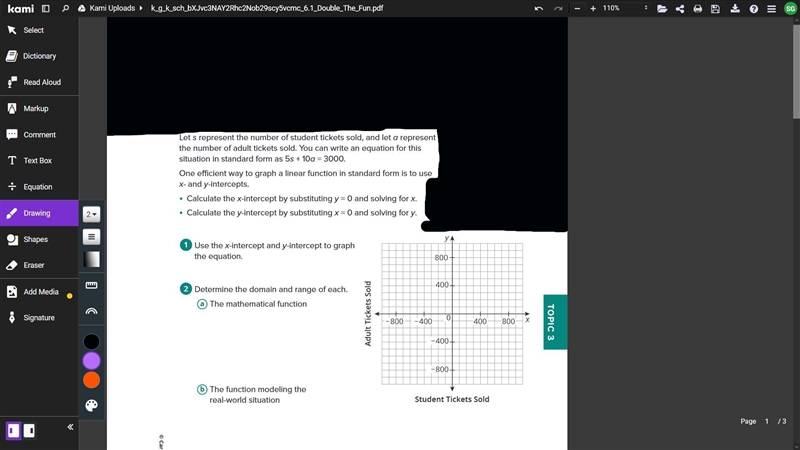Click the transparency gradient icon
This screenshot has width=800, height=450.
91,260
